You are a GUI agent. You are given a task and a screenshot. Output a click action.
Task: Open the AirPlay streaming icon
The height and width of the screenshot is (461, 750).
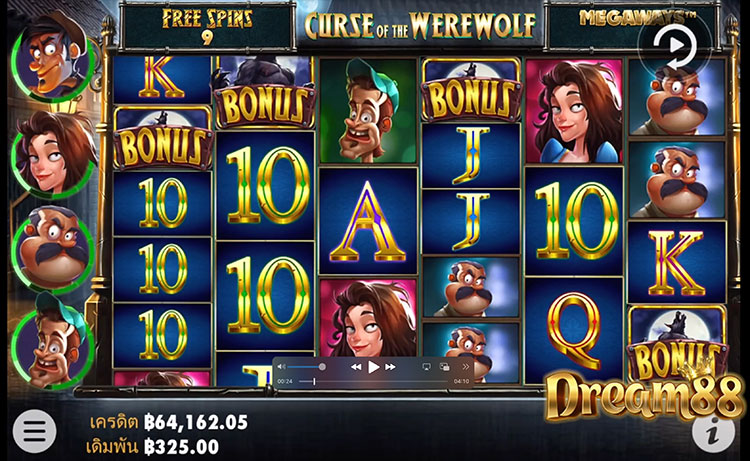point(426,367)
